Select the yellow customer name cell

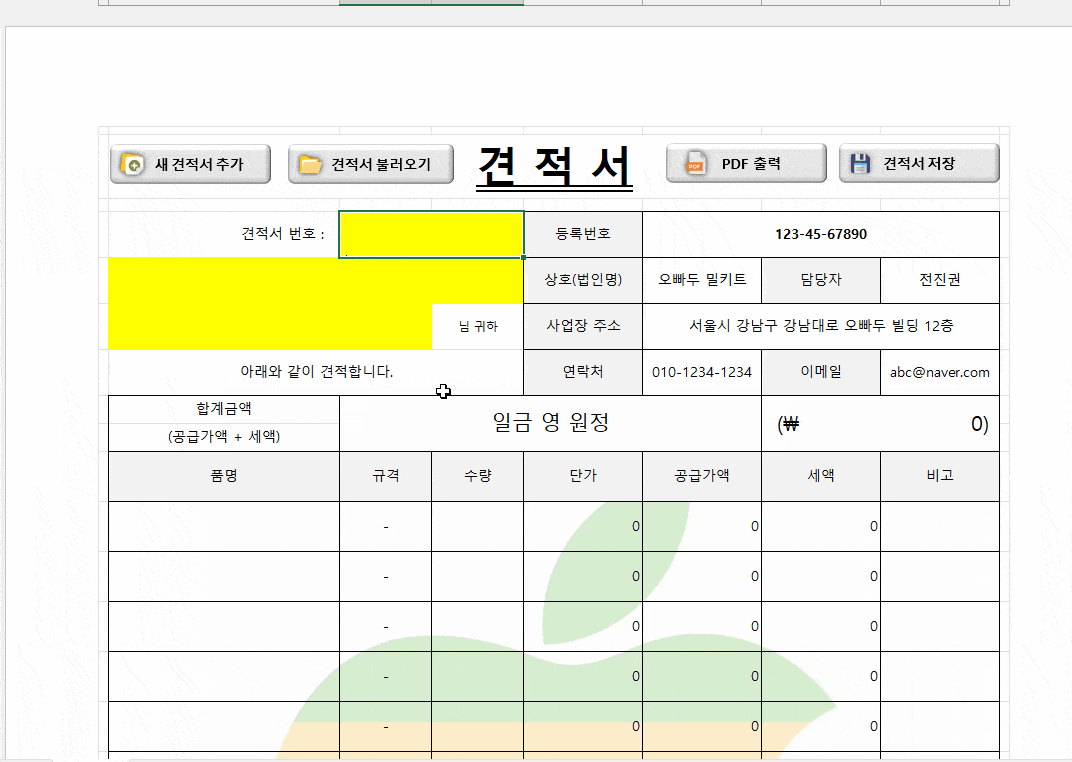pos(270,326)
